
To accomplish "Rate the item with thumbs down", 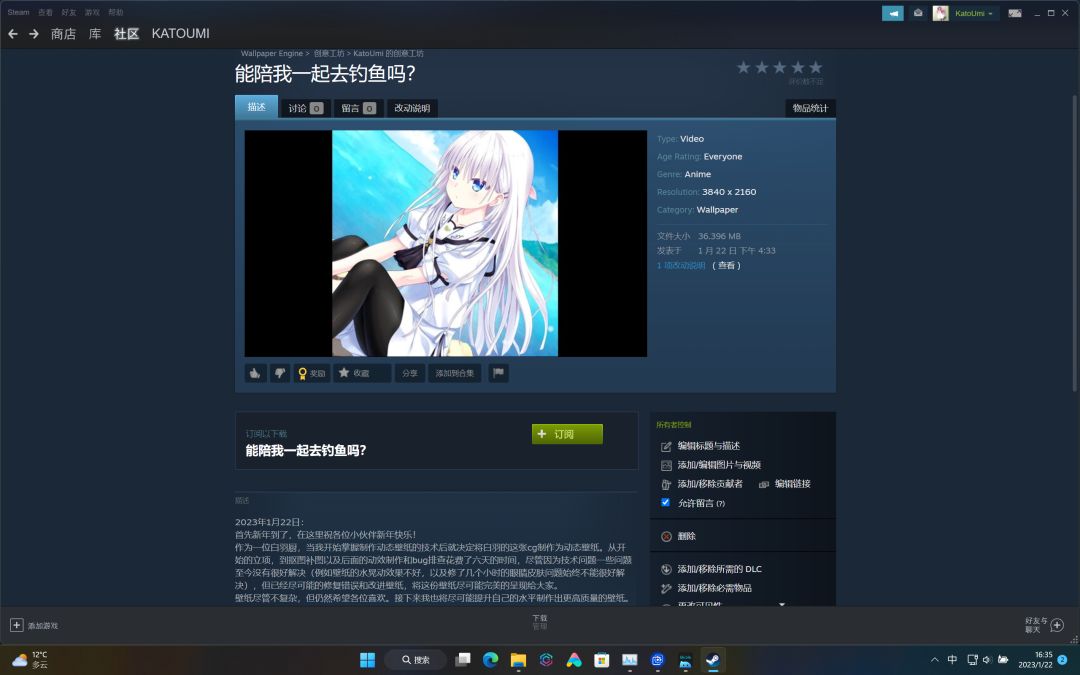I will tap(280, 373).
